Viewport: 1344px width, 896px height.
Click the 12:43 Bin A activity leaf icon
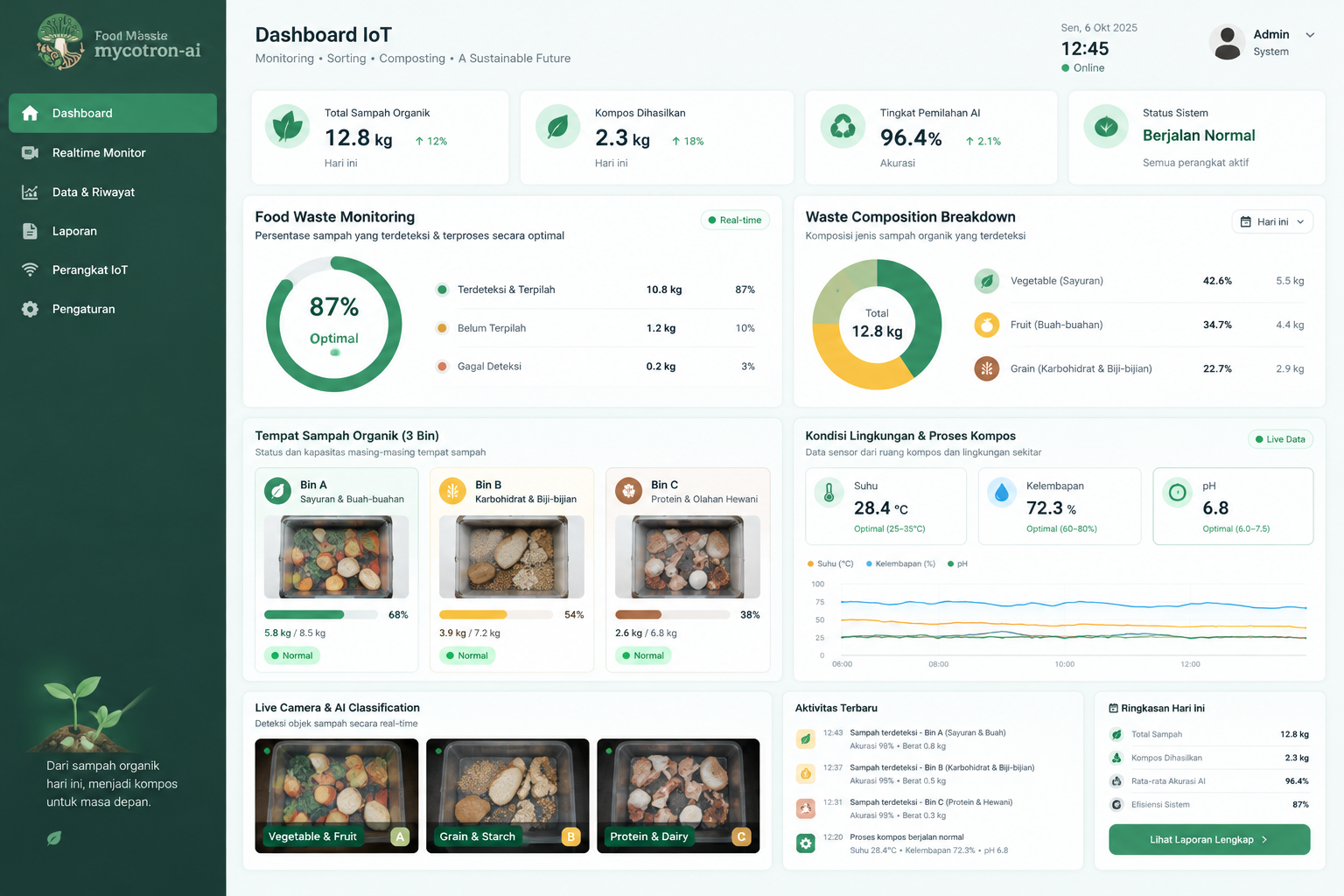[806, 739]
